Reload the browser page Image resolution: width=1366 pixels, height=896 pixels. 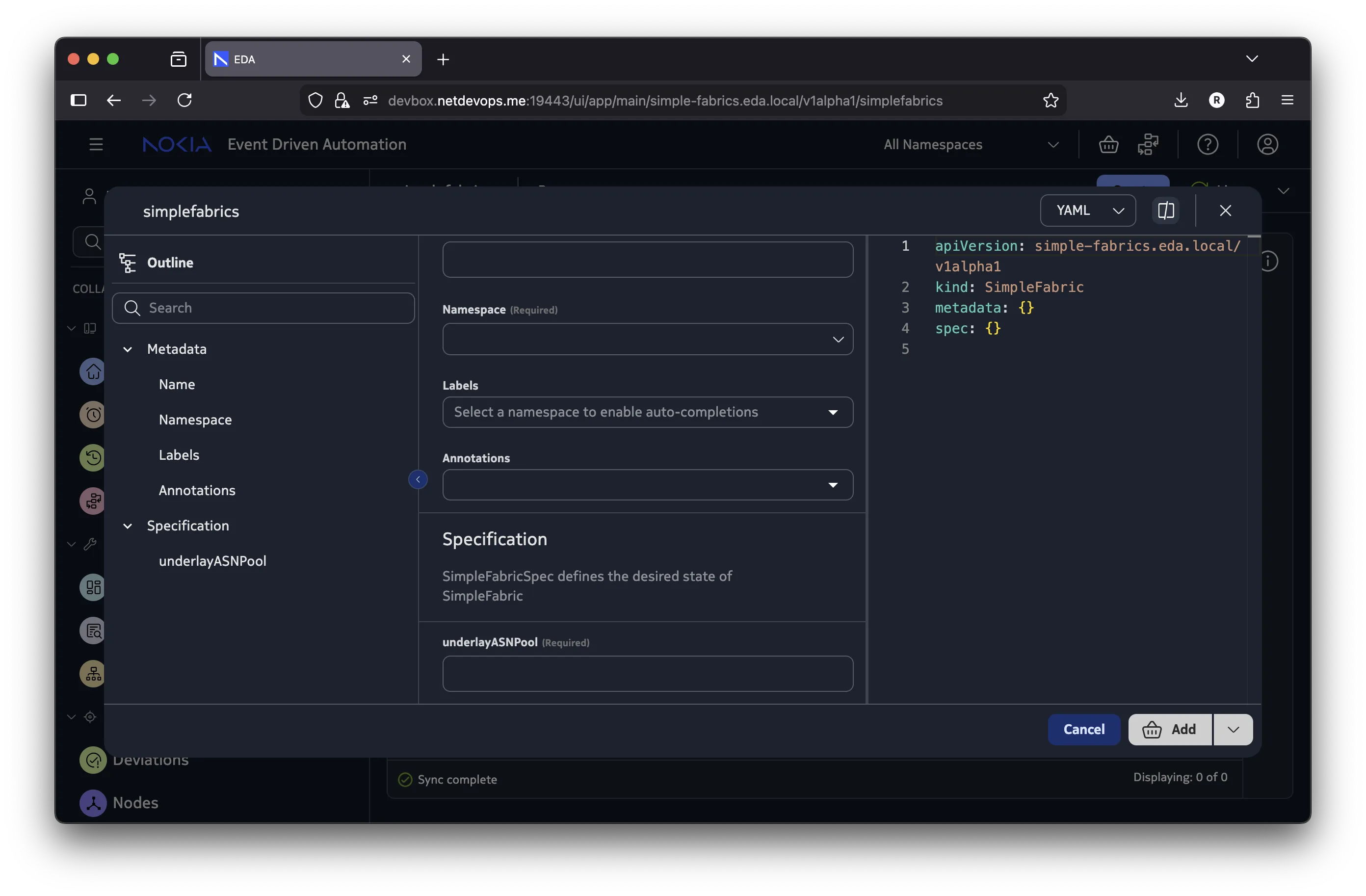184,101
